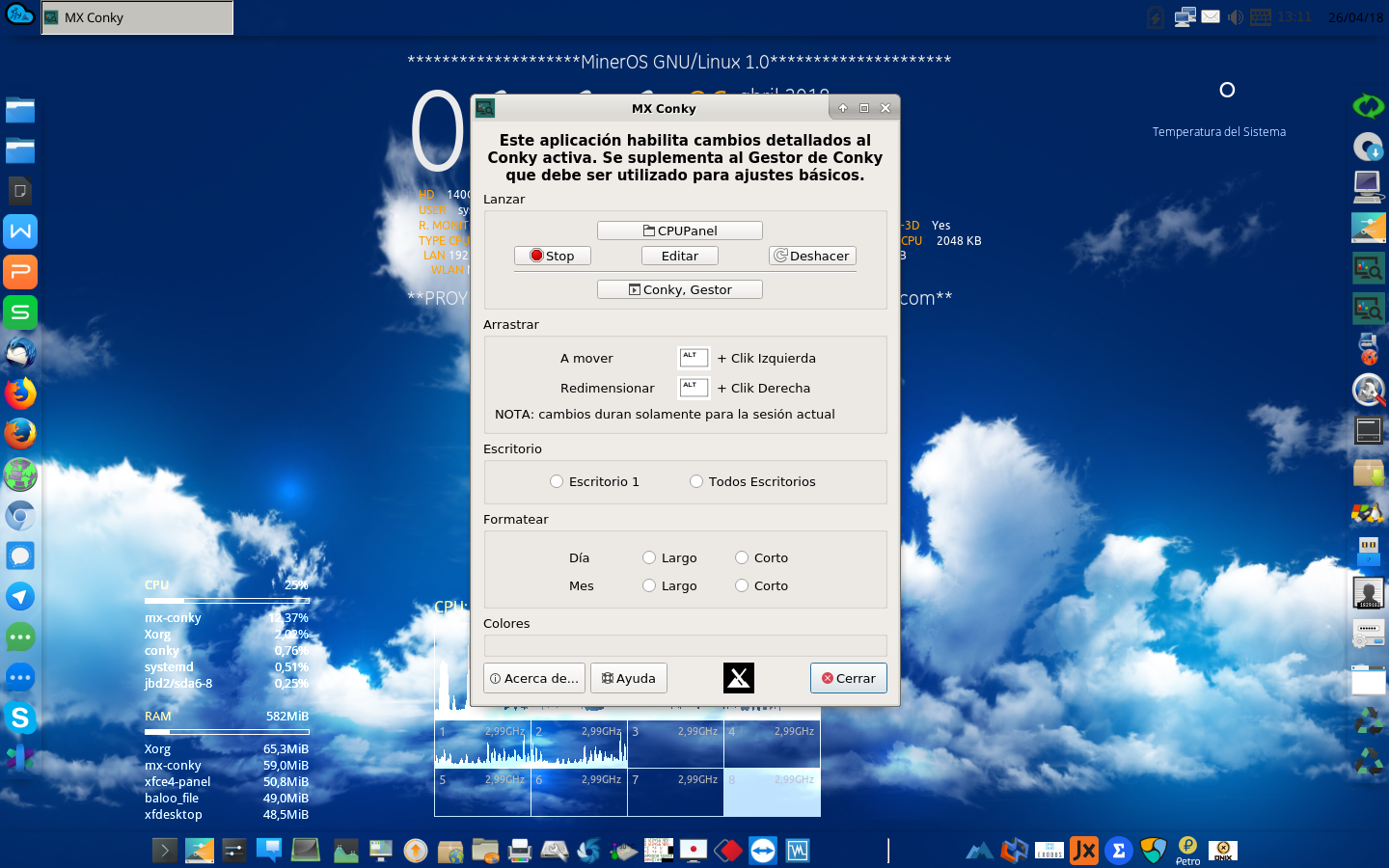Launch TeamViewer from the bottom taskbar
The image size is (1389, 868).
tap(762, 851)
